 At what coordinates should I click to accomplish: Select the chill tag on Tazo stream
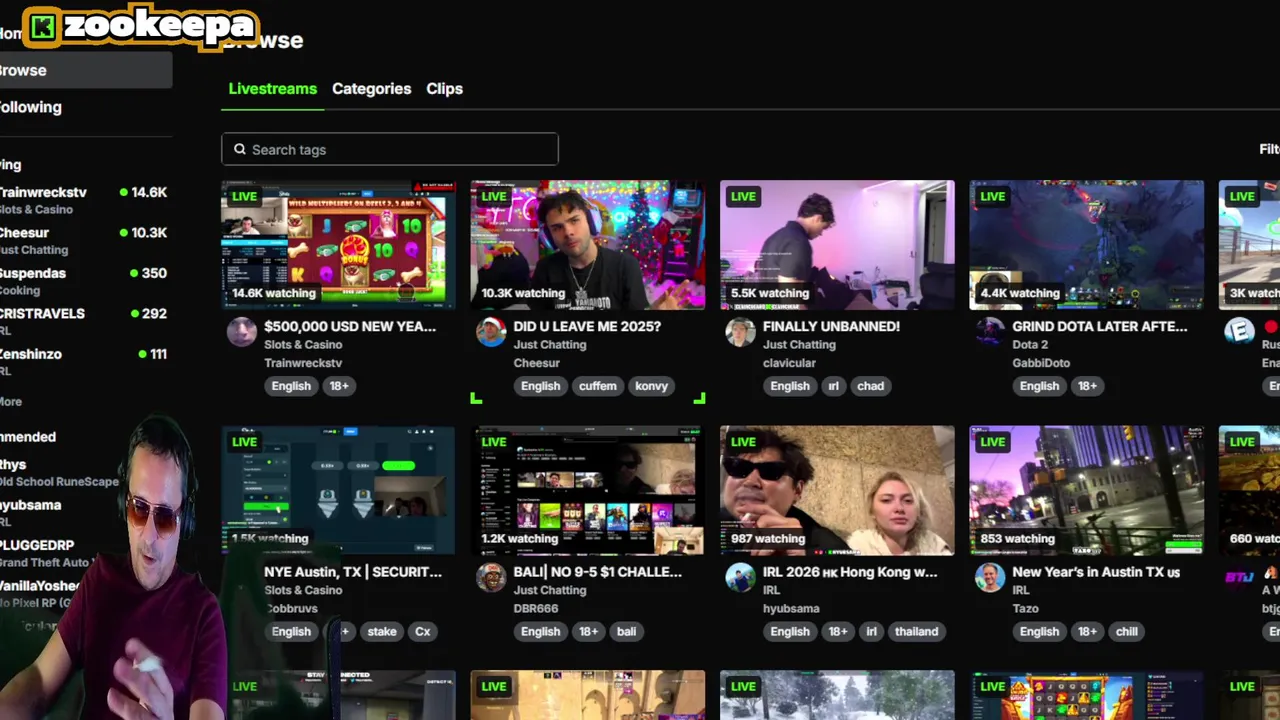(x=1126, y=631)
